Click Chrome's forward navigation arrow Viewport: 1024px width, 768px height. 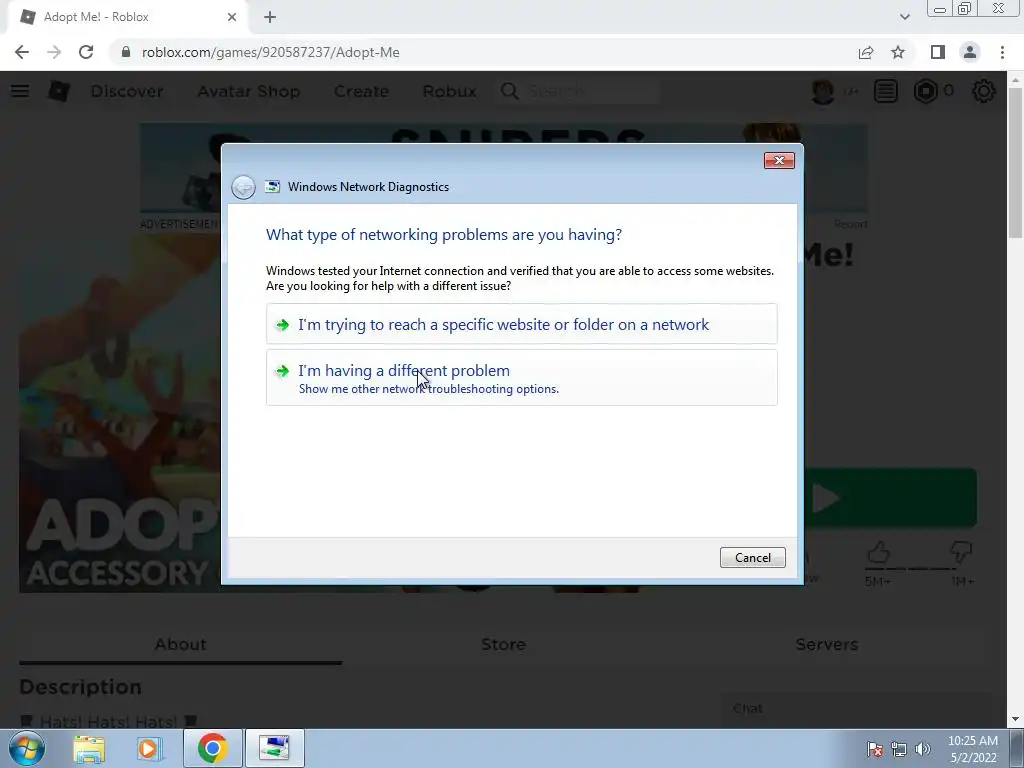click(54, 52)
